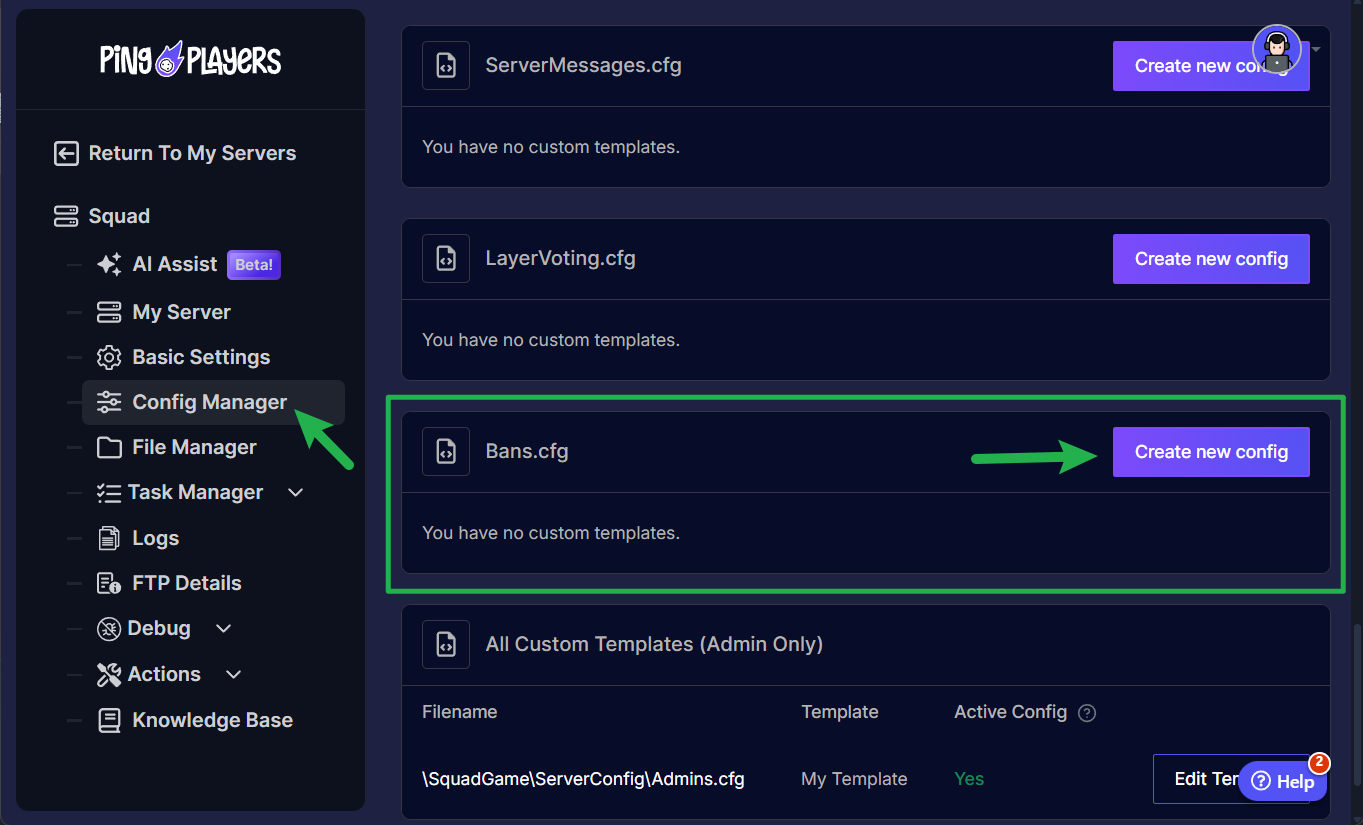Click the Template column header

(x=839, y=712)
